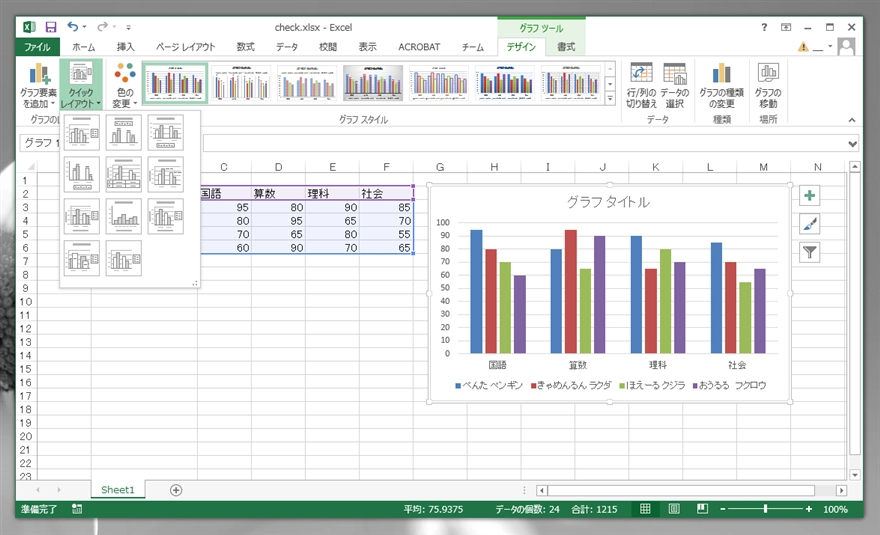Image resolution: width=880 pixels, height=535 pixels.
Task: Click the 100% zoom level
Action: 835,509
